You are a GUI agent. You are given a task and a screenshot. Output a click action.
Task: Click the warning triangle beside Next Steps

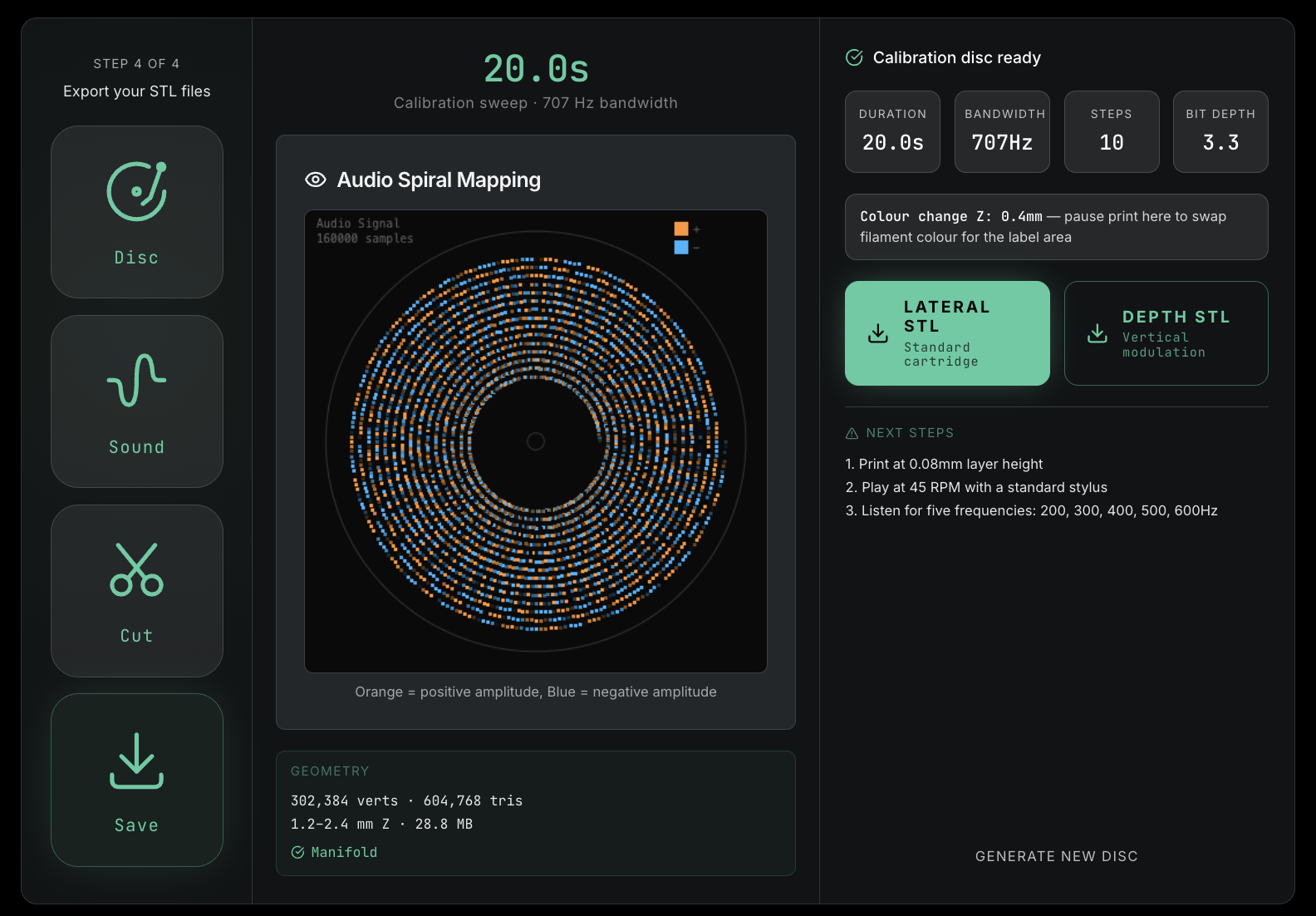click(852, 433)
